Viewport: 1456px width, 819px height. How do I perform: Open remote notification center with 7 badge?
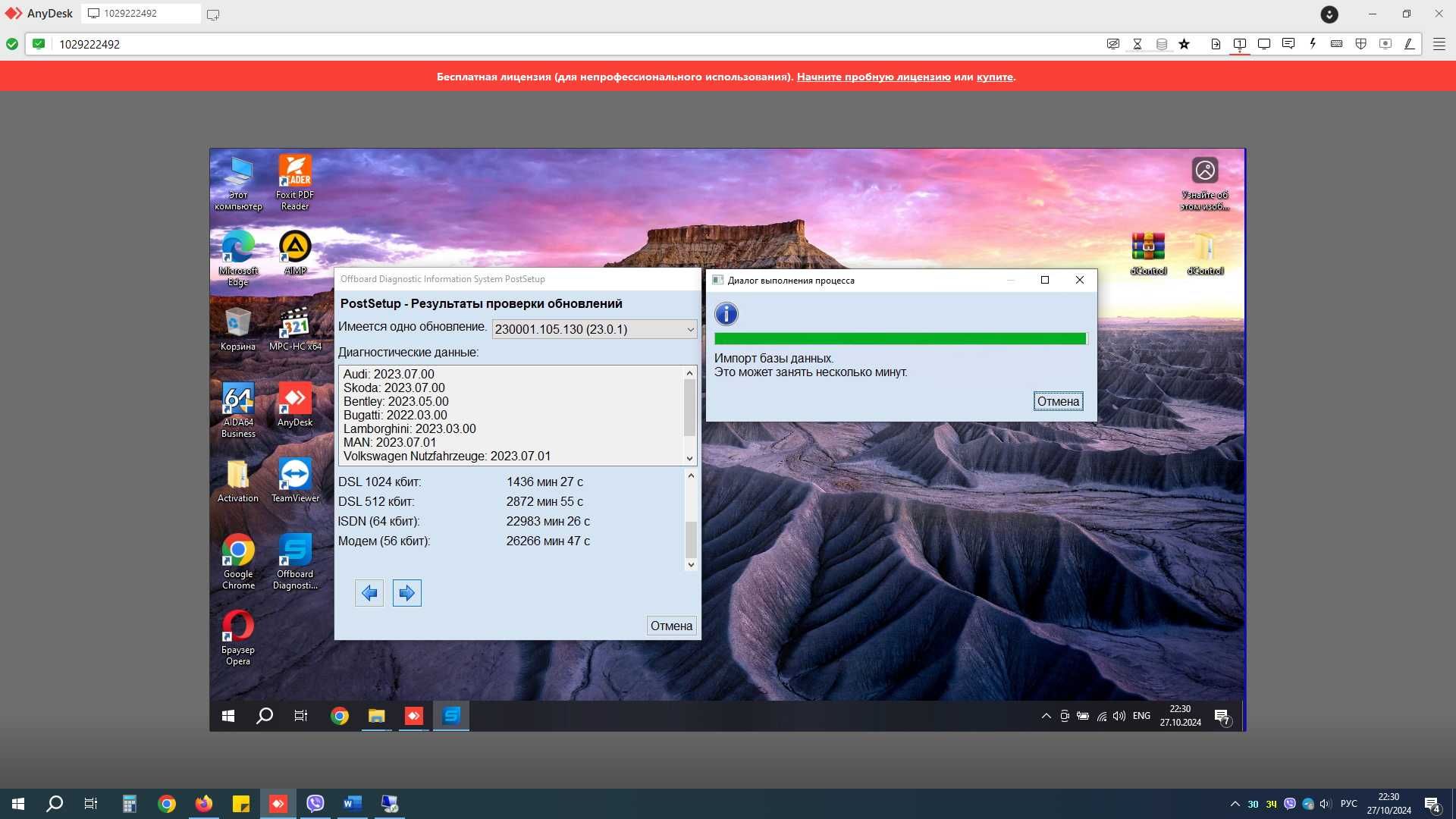[x=1222, y=717]
